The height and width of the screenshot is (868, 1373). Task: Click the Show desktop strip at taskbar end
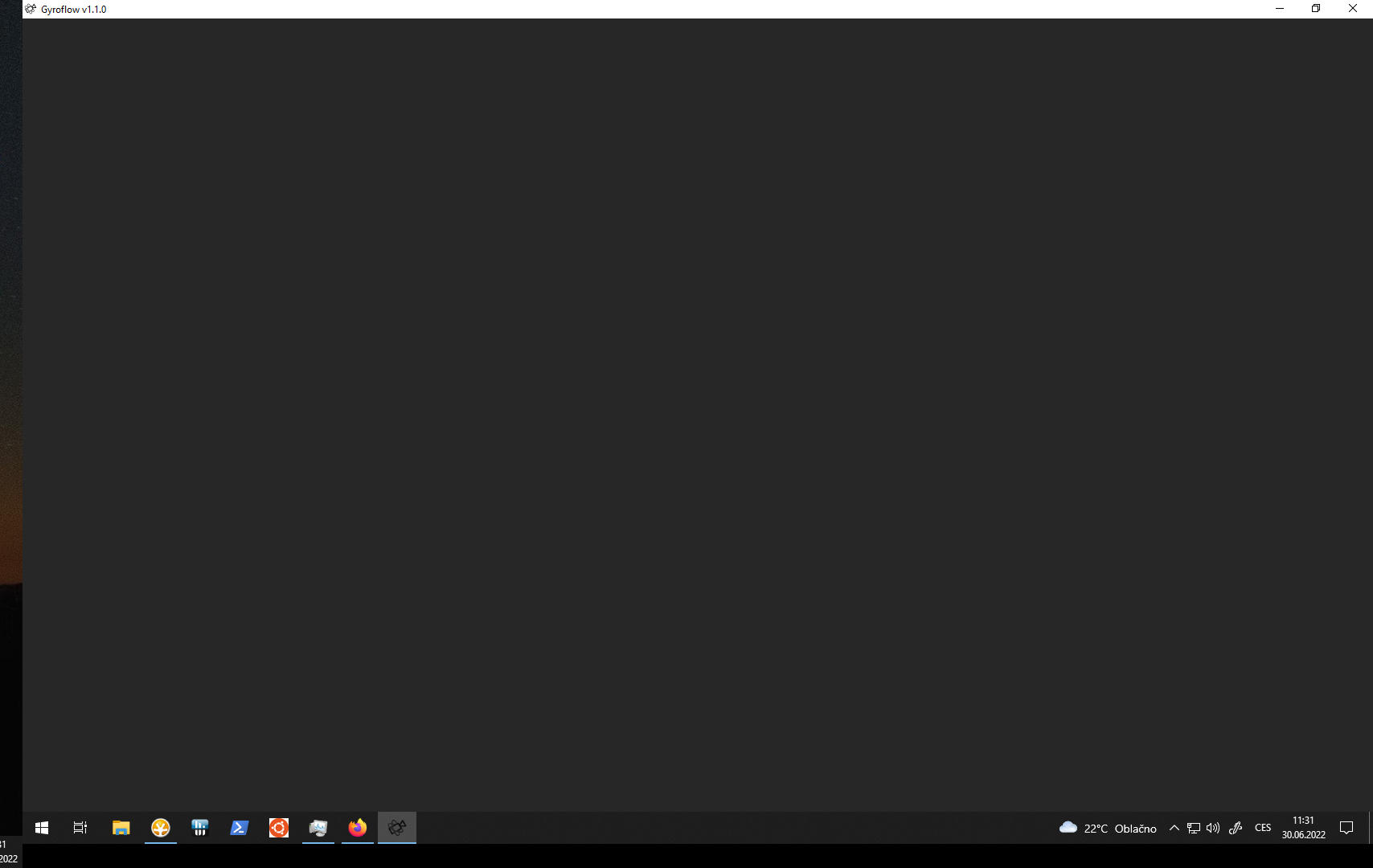coord(1370,828)
